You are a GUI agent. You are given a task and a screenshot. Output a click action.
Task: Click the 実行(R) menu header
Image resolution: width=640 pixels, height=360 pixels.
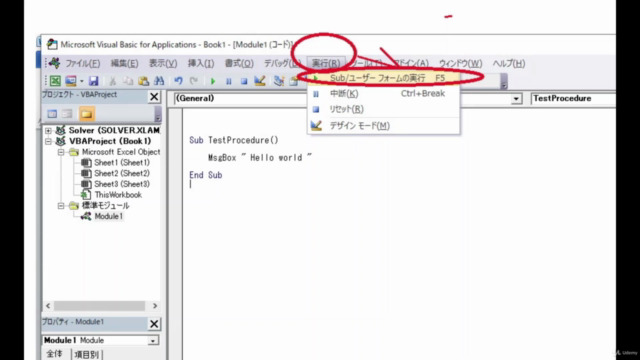click(326, 63)
